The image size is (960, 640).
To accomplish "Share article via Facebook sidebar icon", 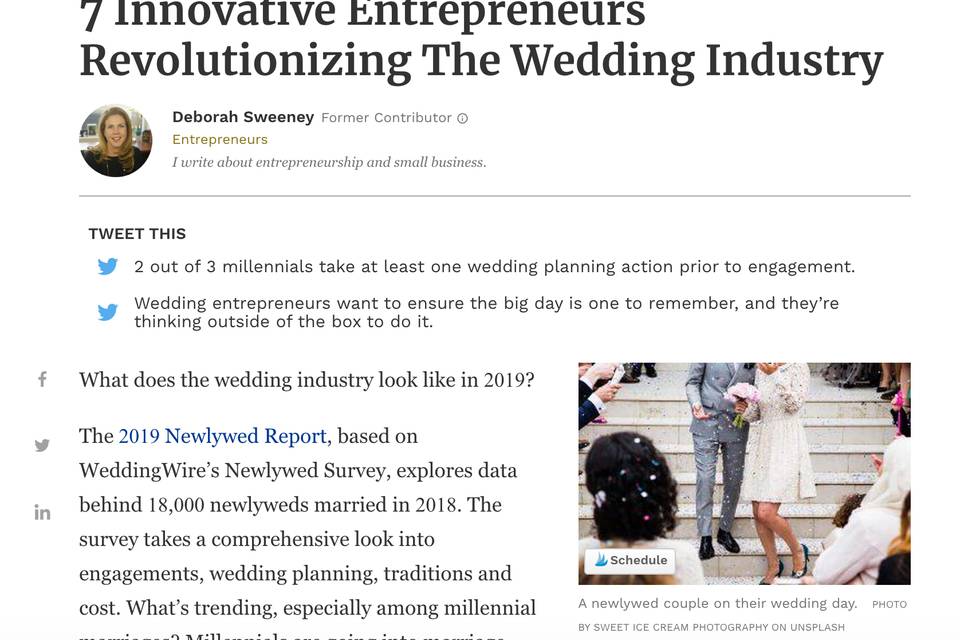I will tap(42, 379).
